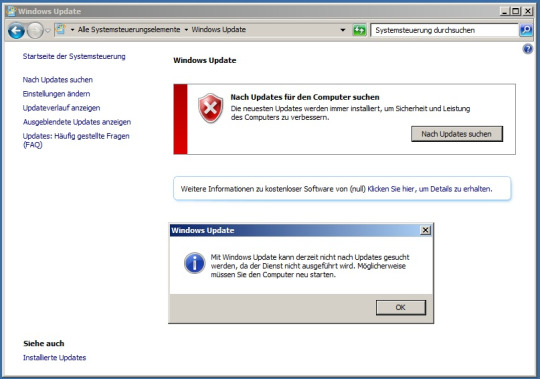This screenshot has height=379, width=540.
Task: Click OK in the Windows Update dialog
Action: (x=401, y=307)
